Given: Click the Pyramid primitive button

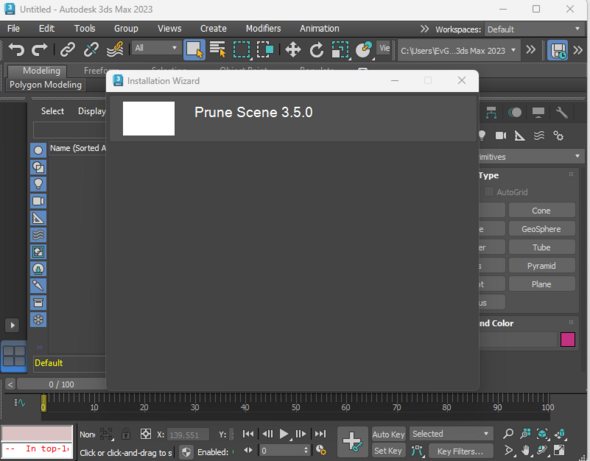Looking at the screenshot, I should (x=542, y=266).
